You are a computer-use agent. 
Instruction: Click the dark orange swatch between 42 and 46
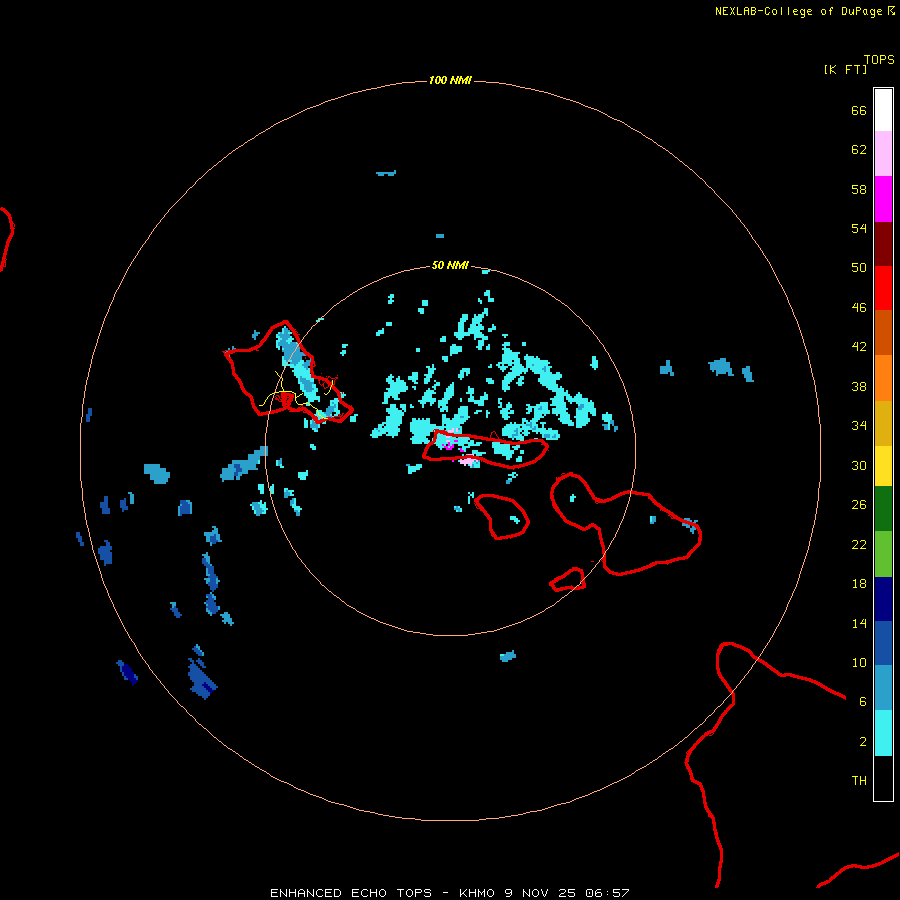coord(883,332)
